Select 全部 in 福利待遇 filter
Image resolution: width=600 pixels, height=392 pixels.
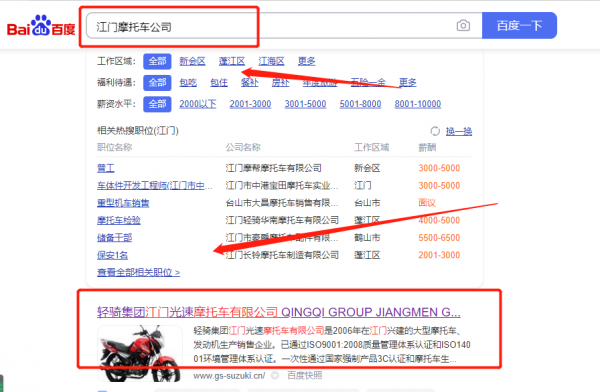click(157, 83)
